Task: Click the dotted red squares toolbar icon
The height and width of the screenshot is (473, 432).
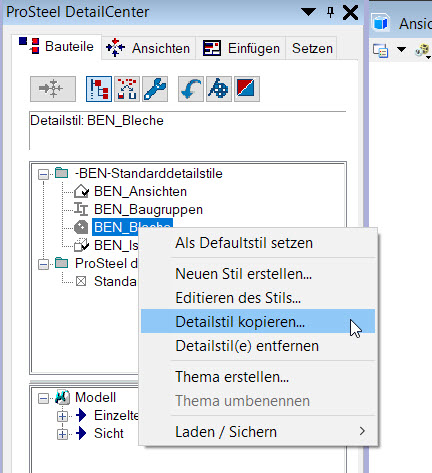Action: [x=127, y=89]
